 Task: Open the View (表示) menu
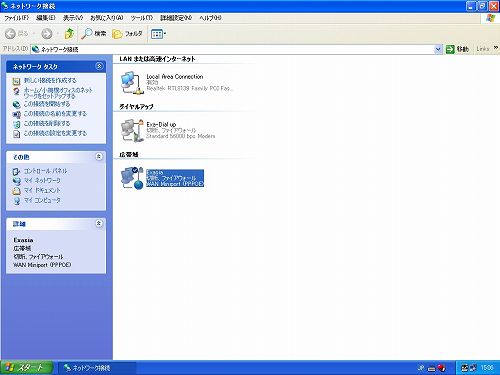73,18
